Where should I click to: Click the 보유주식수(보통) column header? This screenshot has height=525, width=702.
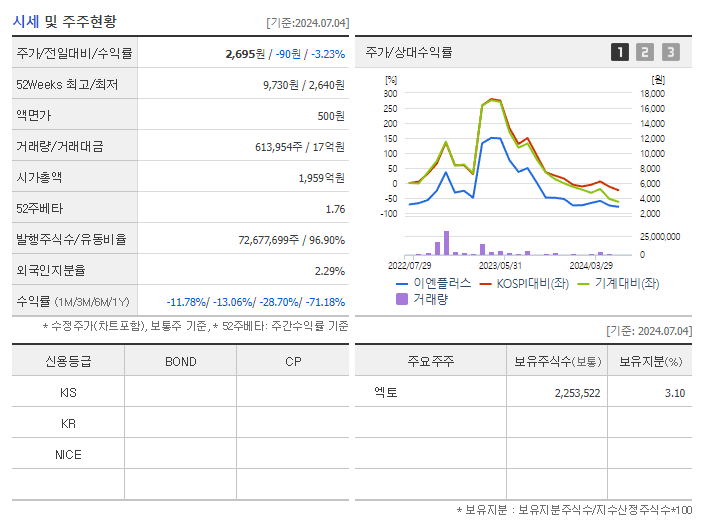[x=557, y=361]
